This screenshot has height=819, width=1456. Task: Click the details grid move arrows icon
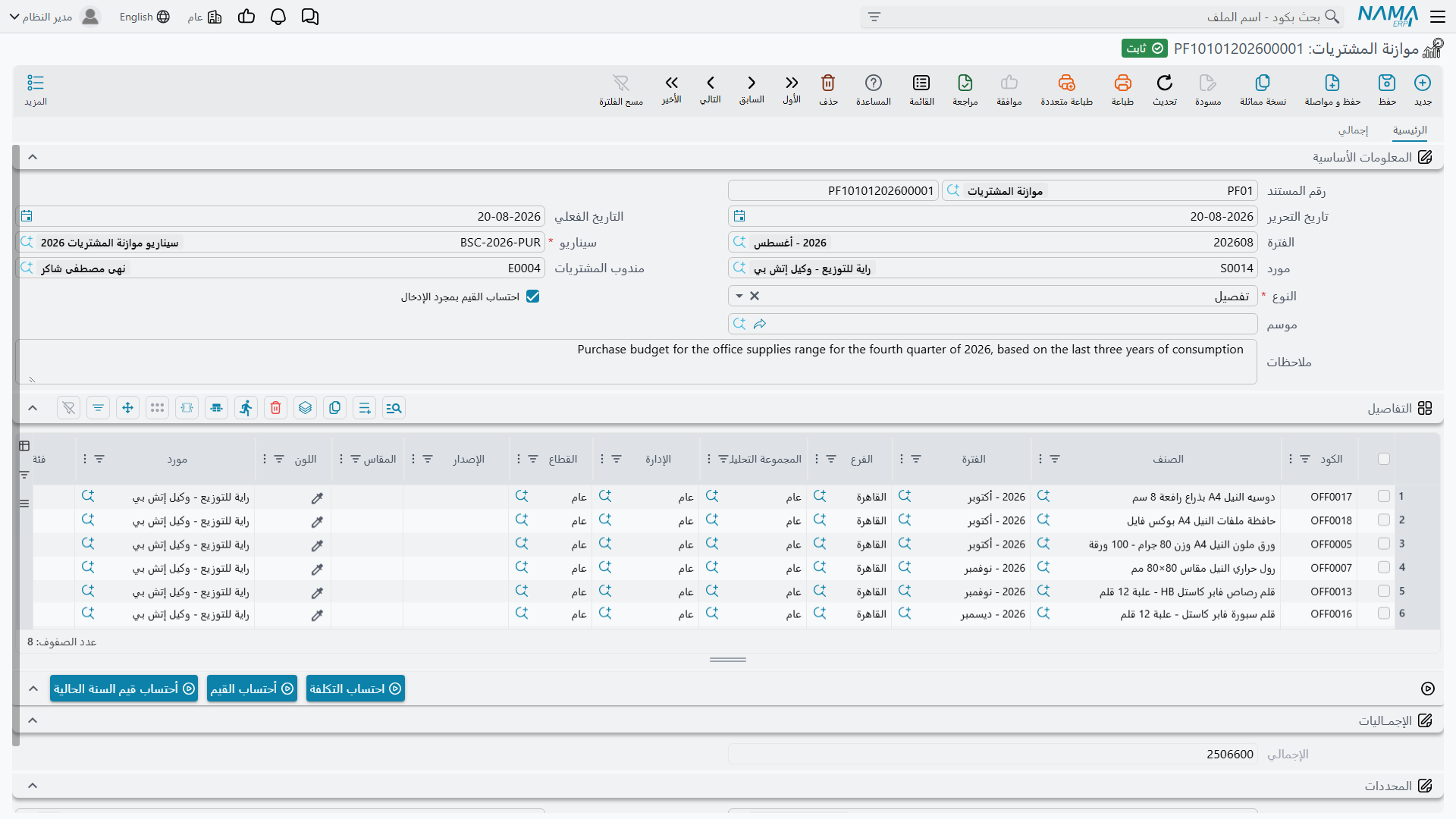click(127, 408)
